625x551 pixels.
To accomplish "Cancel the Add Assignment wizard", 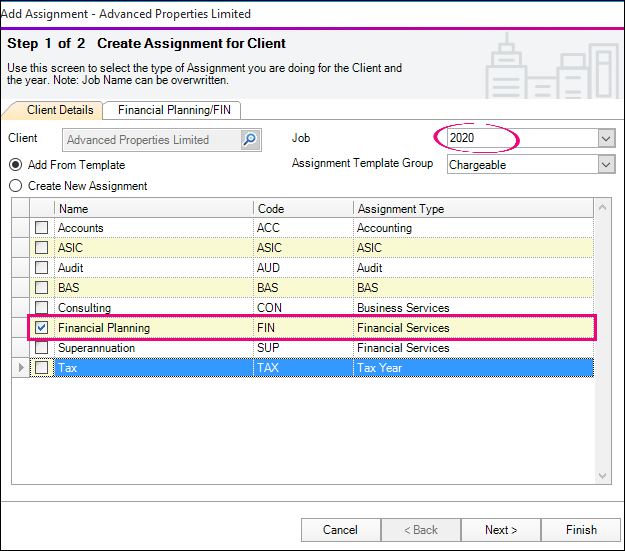I will tap(340, 530).
